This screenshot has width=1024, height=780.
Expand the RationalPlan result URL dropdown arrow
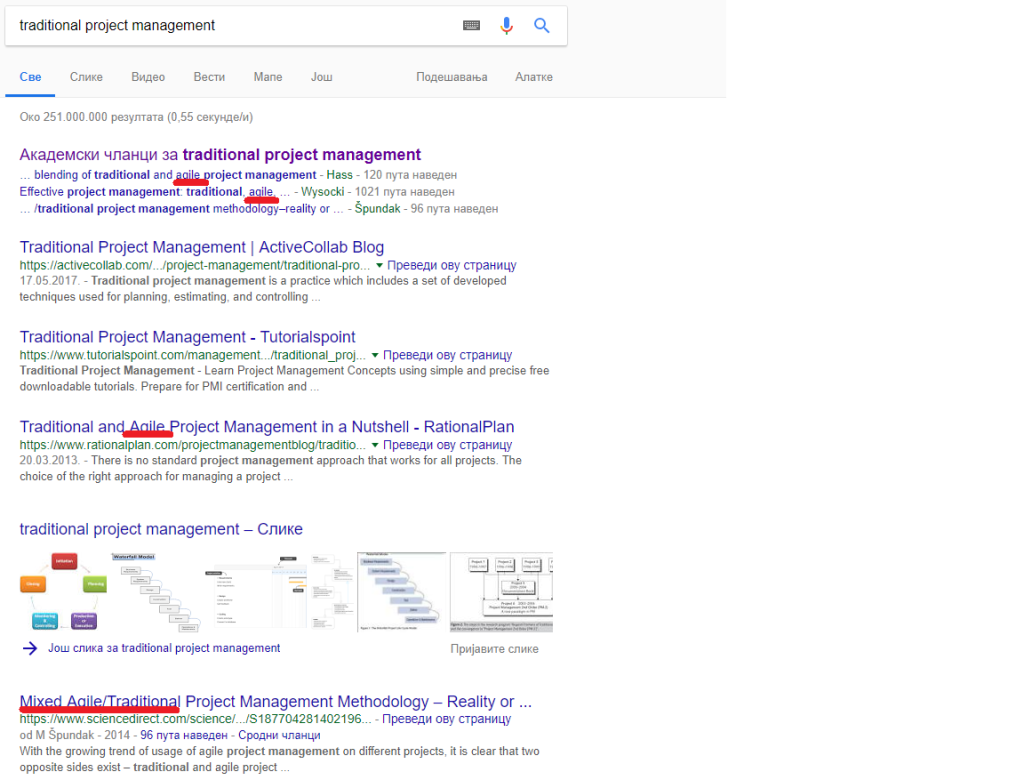375,445
